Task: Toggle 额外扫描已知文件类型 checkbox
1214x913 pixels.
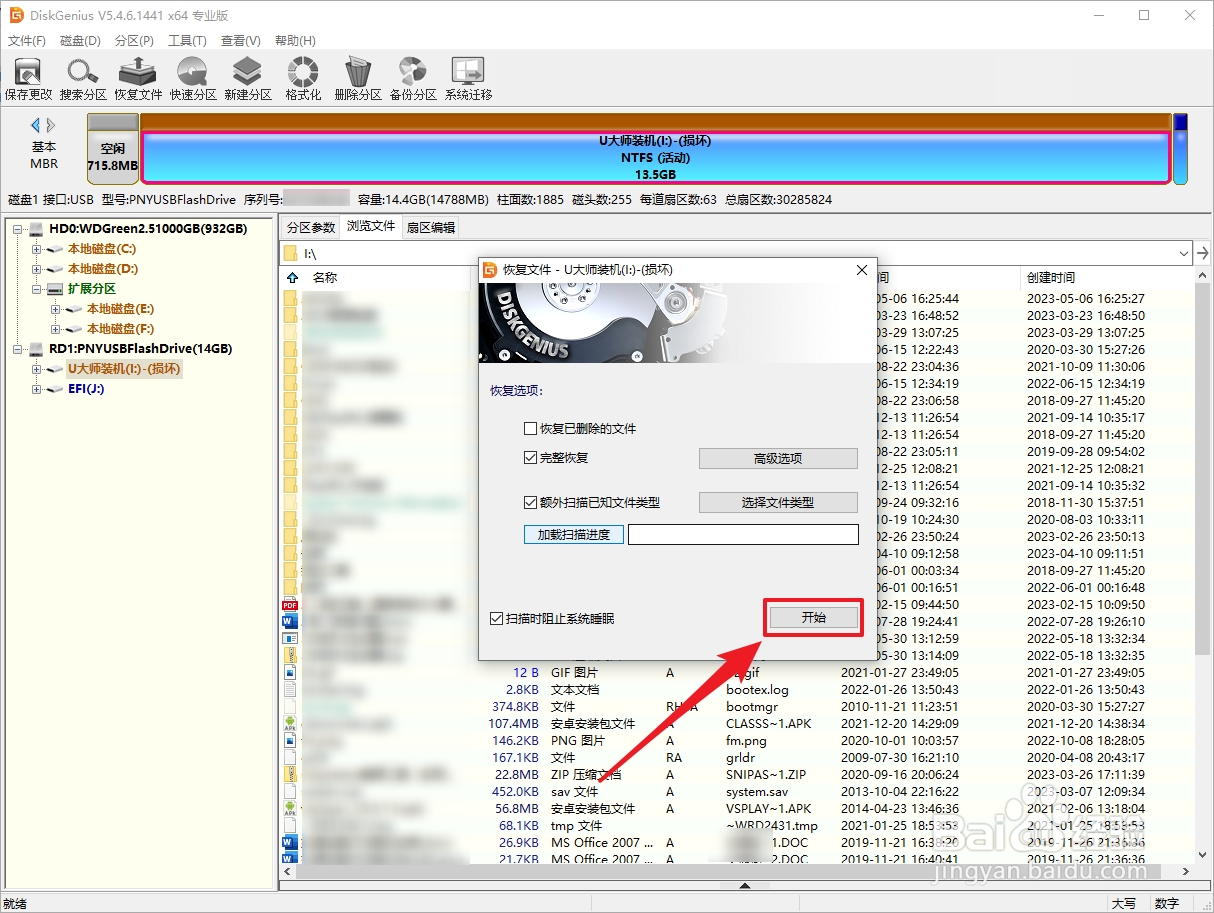Action: pyautogui.click(x=531, y=503)
